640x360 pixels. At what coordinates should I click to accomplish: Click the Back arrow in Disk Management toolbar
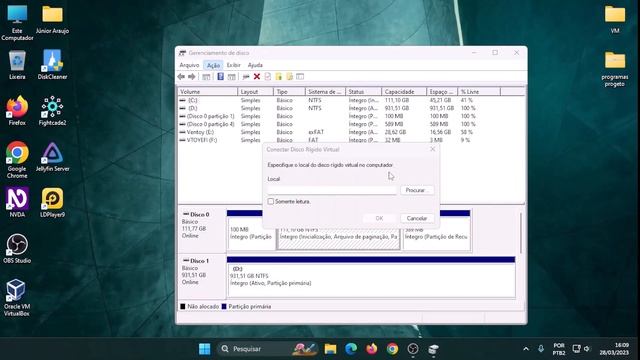click(x=181, y=77)
